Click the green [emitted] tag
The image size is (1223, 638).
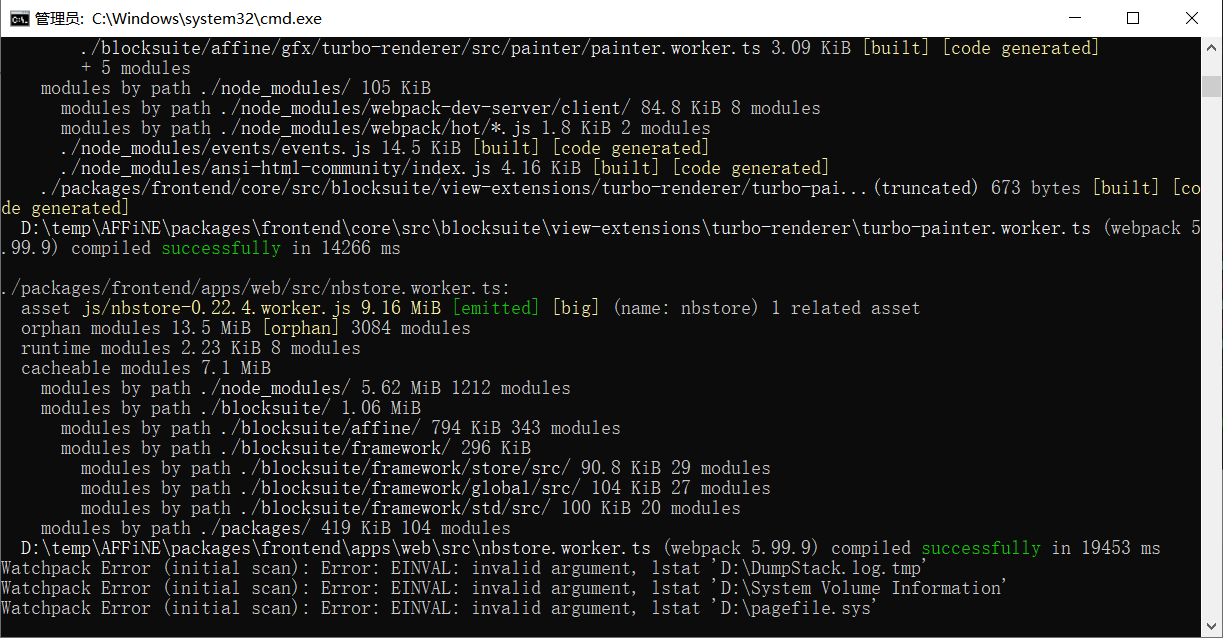[497, 308]
